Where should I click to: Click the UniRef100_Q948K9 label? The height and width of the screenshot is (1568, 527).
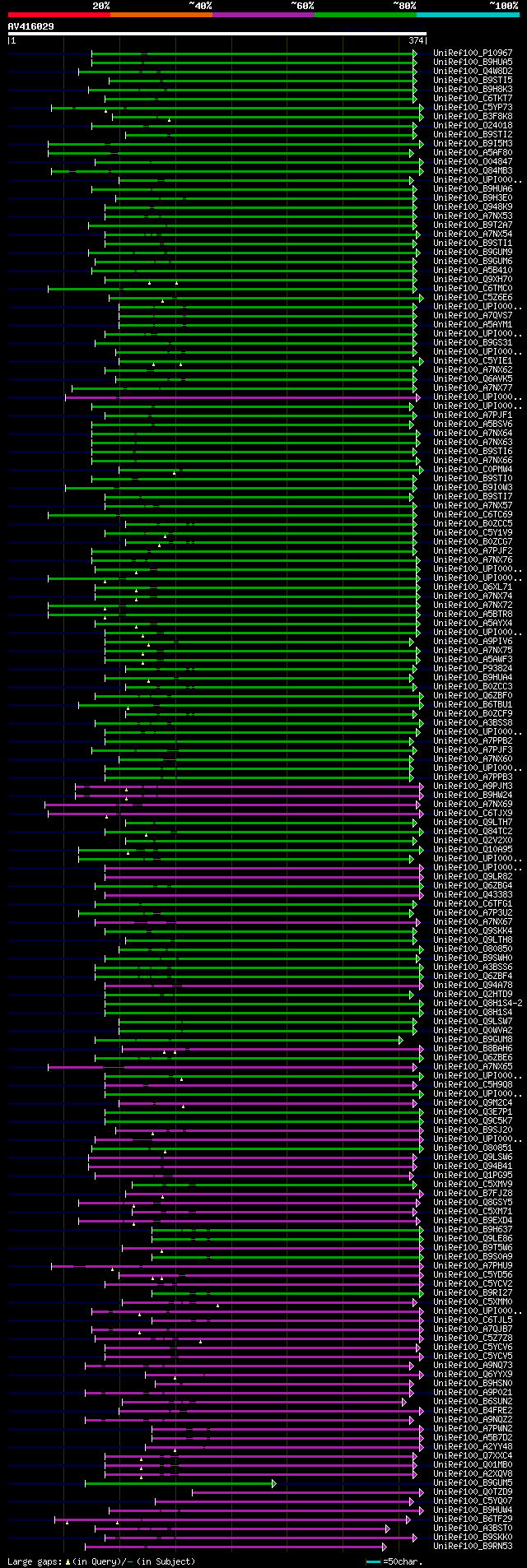pos(473,206)
